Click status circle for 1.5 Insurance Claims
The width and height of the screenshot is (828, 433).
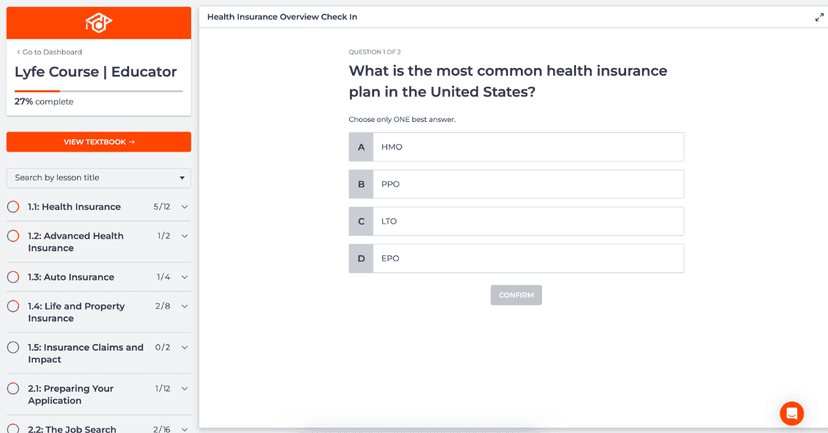13,348
